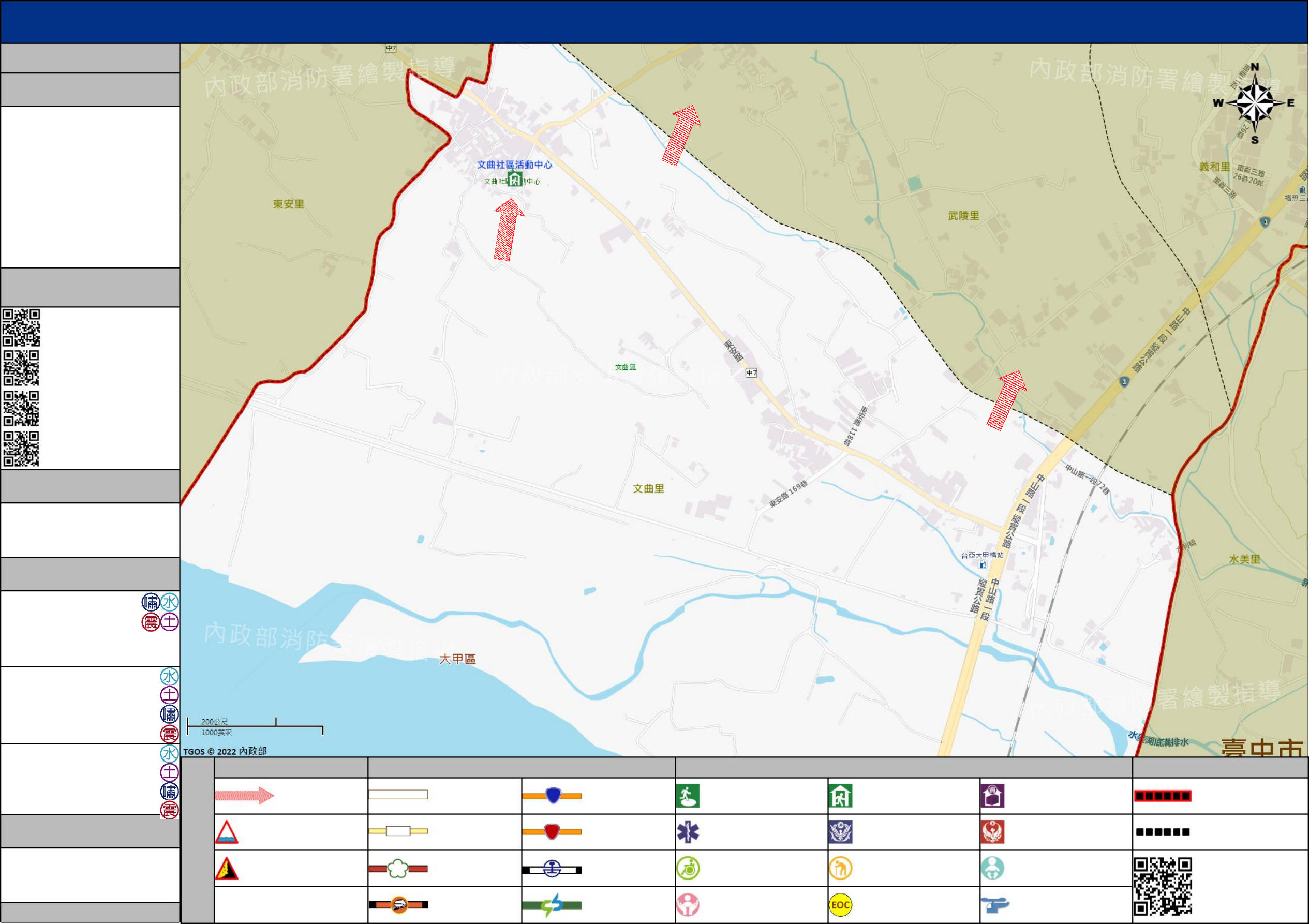Click the green lightning road legend symbol

[x=552, y=905]
